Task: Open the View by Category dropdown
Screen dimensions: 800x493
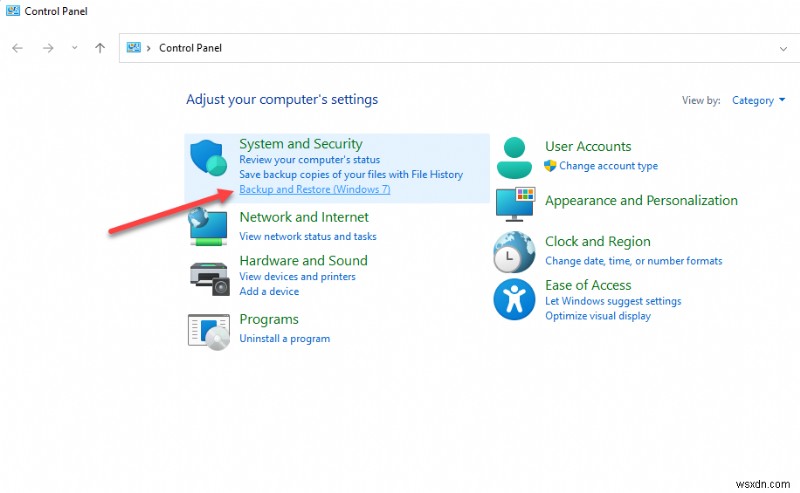Action: click(759, 101)
